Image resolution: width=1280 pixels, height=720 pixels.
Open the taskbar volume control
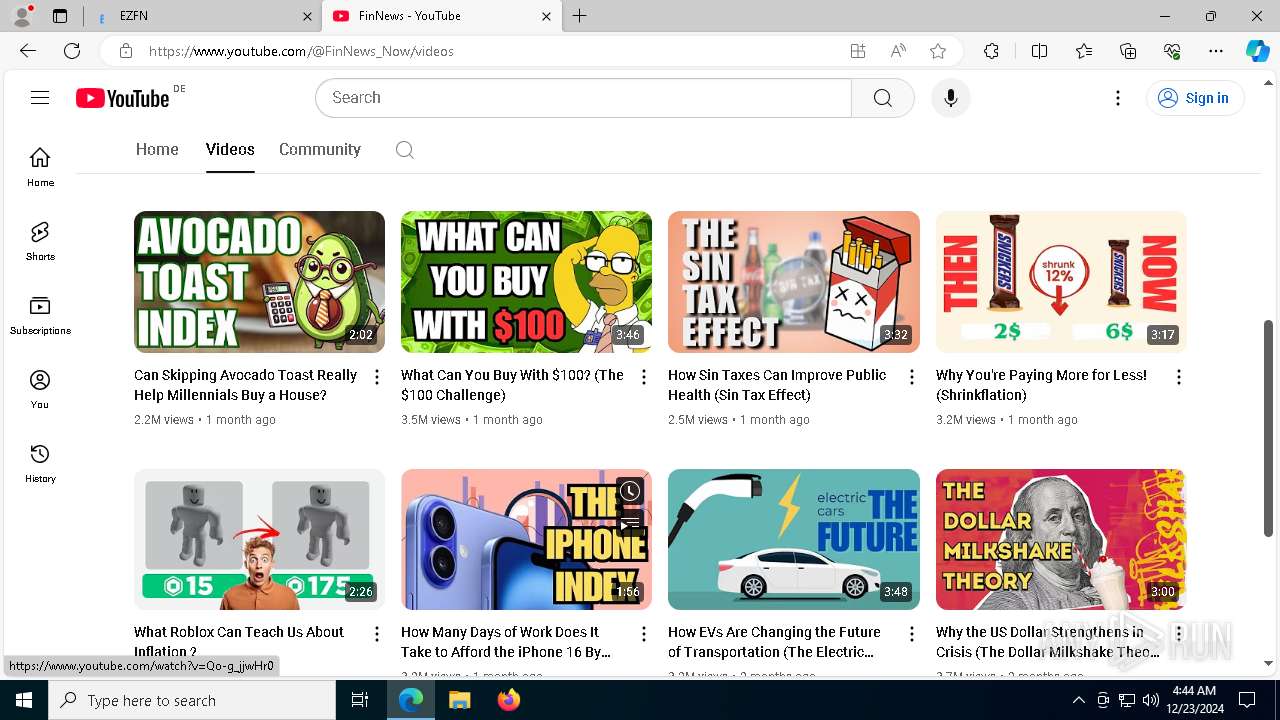(x=1151, y=700)
